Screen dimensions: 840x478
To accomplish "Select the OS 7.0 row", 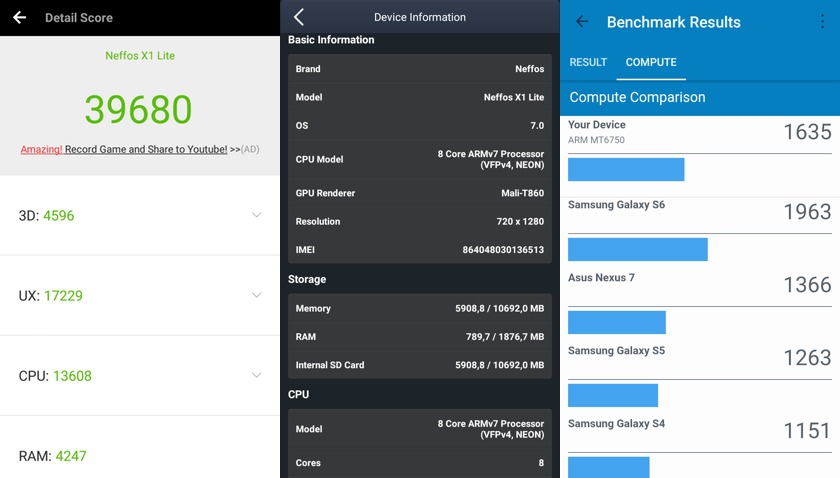I will (420, 125).
